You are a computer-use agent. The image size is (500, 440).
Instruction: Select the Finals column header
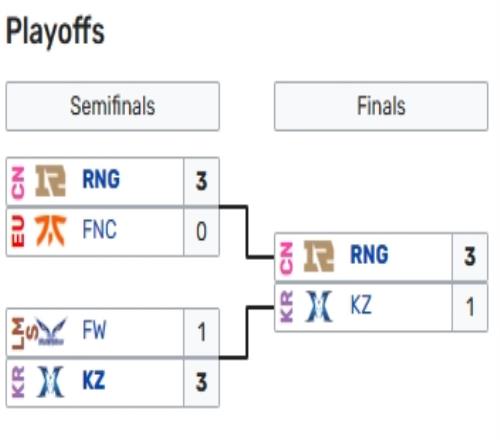(x=381, y=106)
